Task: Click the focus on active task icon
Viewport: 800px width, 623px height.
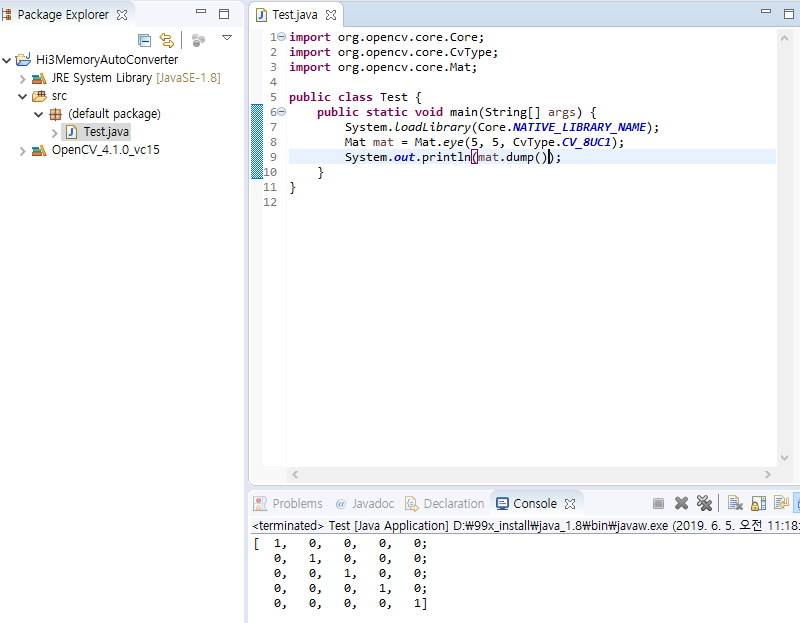Action: (x=198, y=40)
